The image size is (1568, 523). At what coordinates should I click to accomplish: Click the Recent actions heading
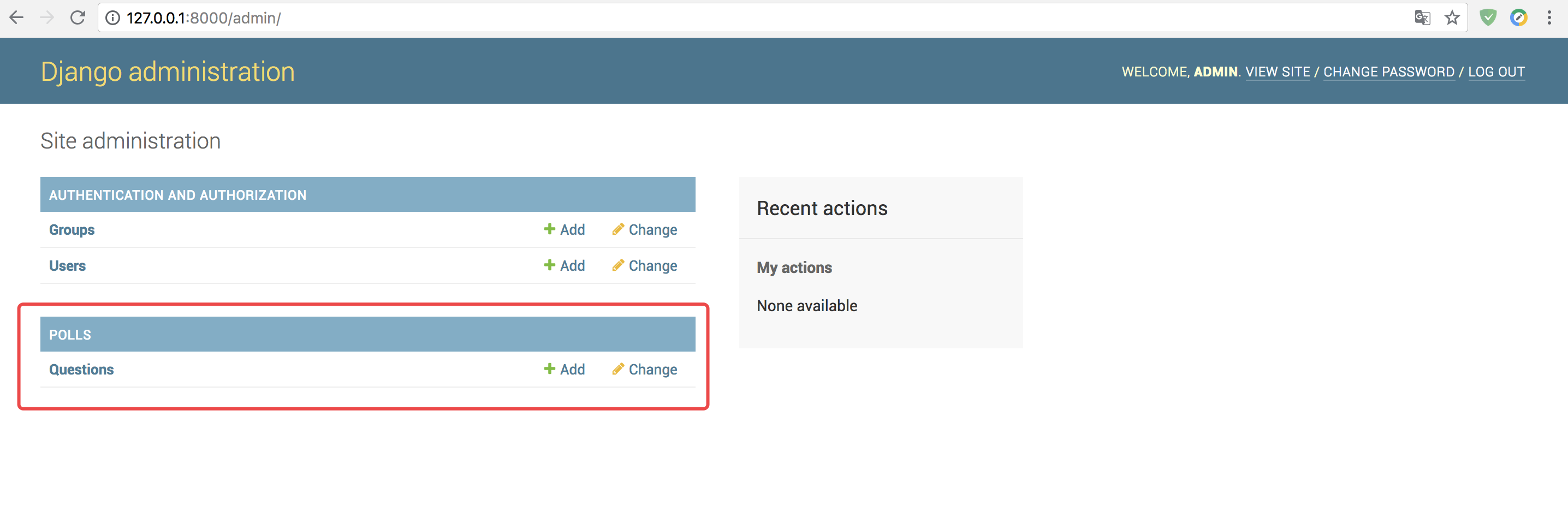tap(822, 208)
